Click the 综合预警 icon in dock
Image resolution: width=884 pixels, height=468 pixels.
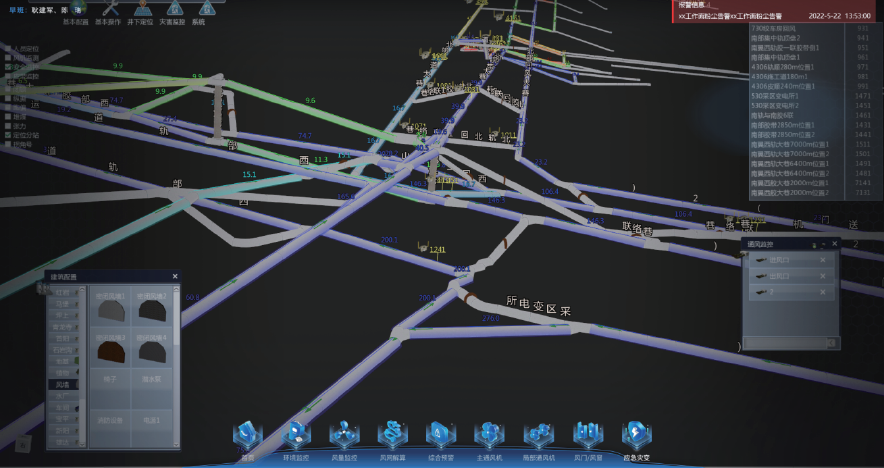441,436
